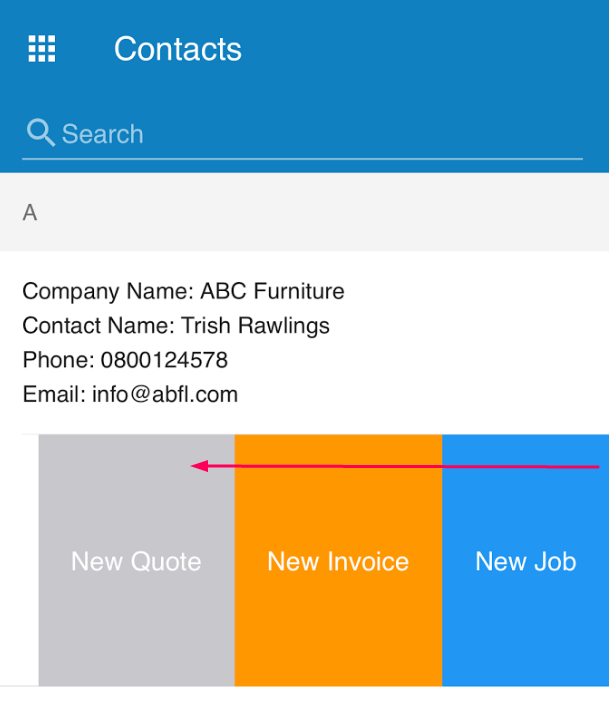Focus the Search contacts field
This screenshot has height=713, width=609.
302,135
